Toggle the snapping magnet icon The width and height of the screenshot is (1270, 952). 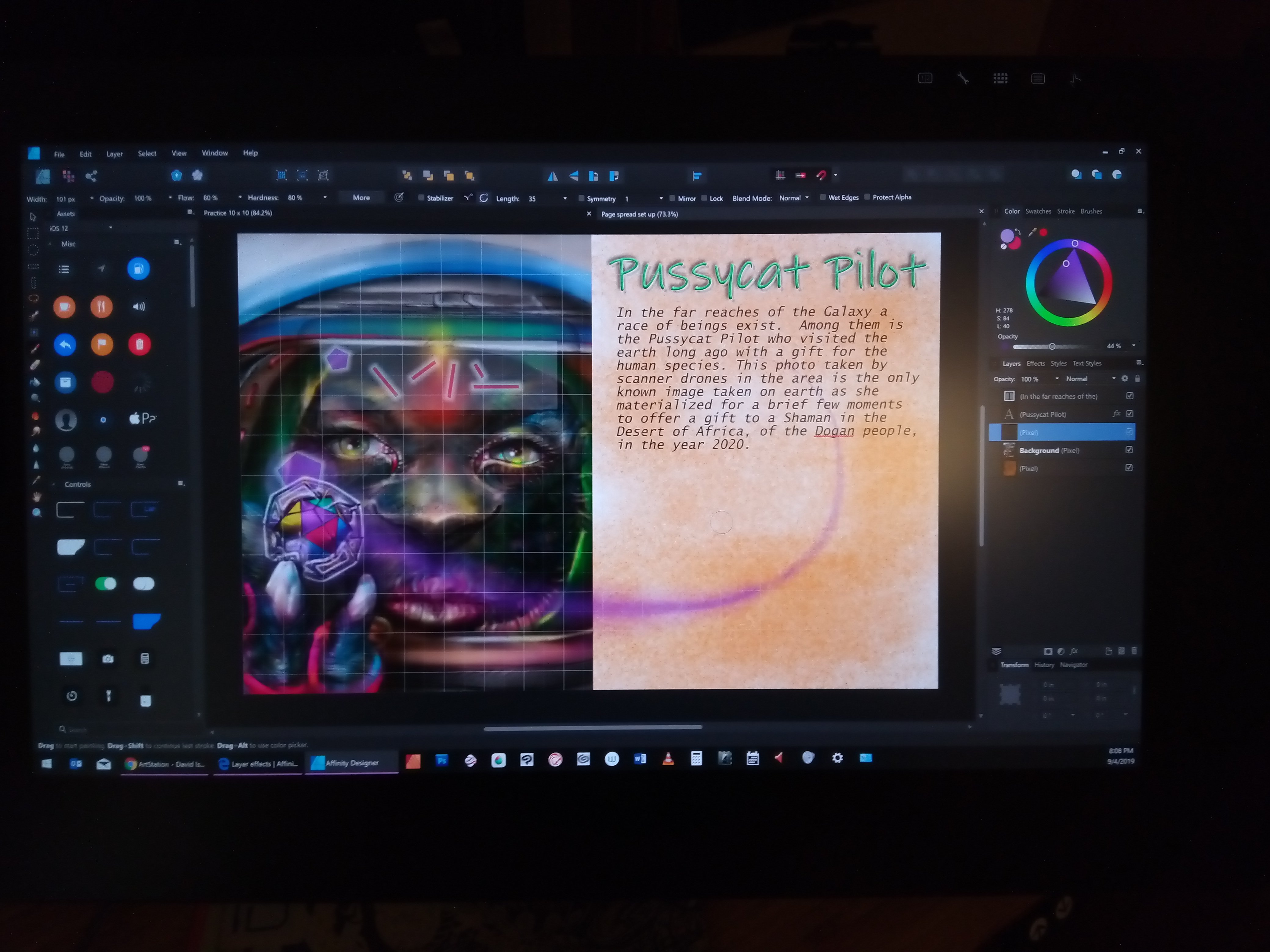click(x=821, y=175)
